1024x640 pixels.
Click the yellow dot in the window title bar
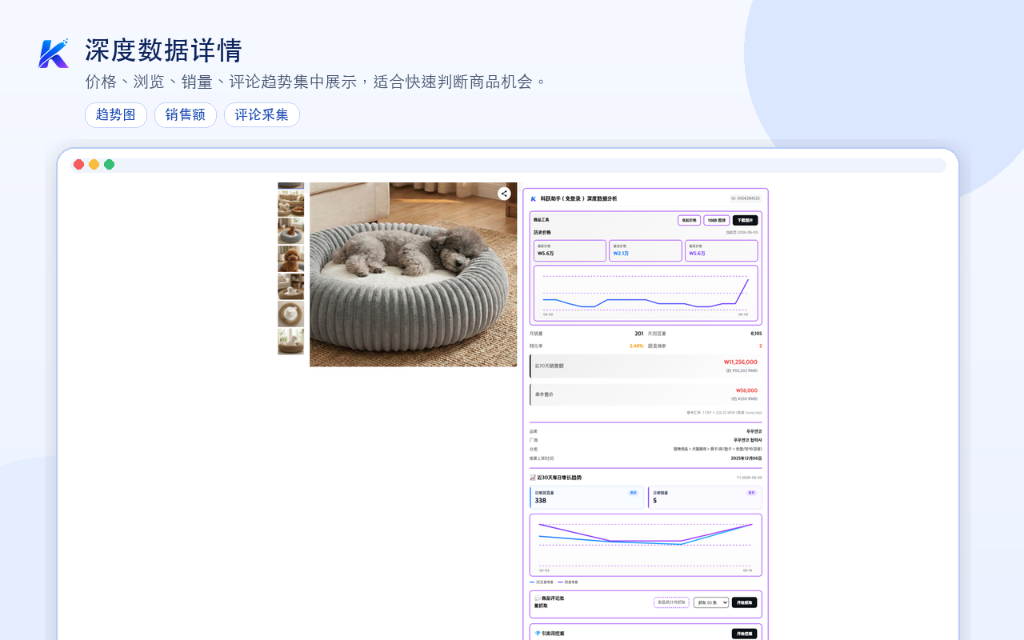pyautogui.click(x=94, y=165)
